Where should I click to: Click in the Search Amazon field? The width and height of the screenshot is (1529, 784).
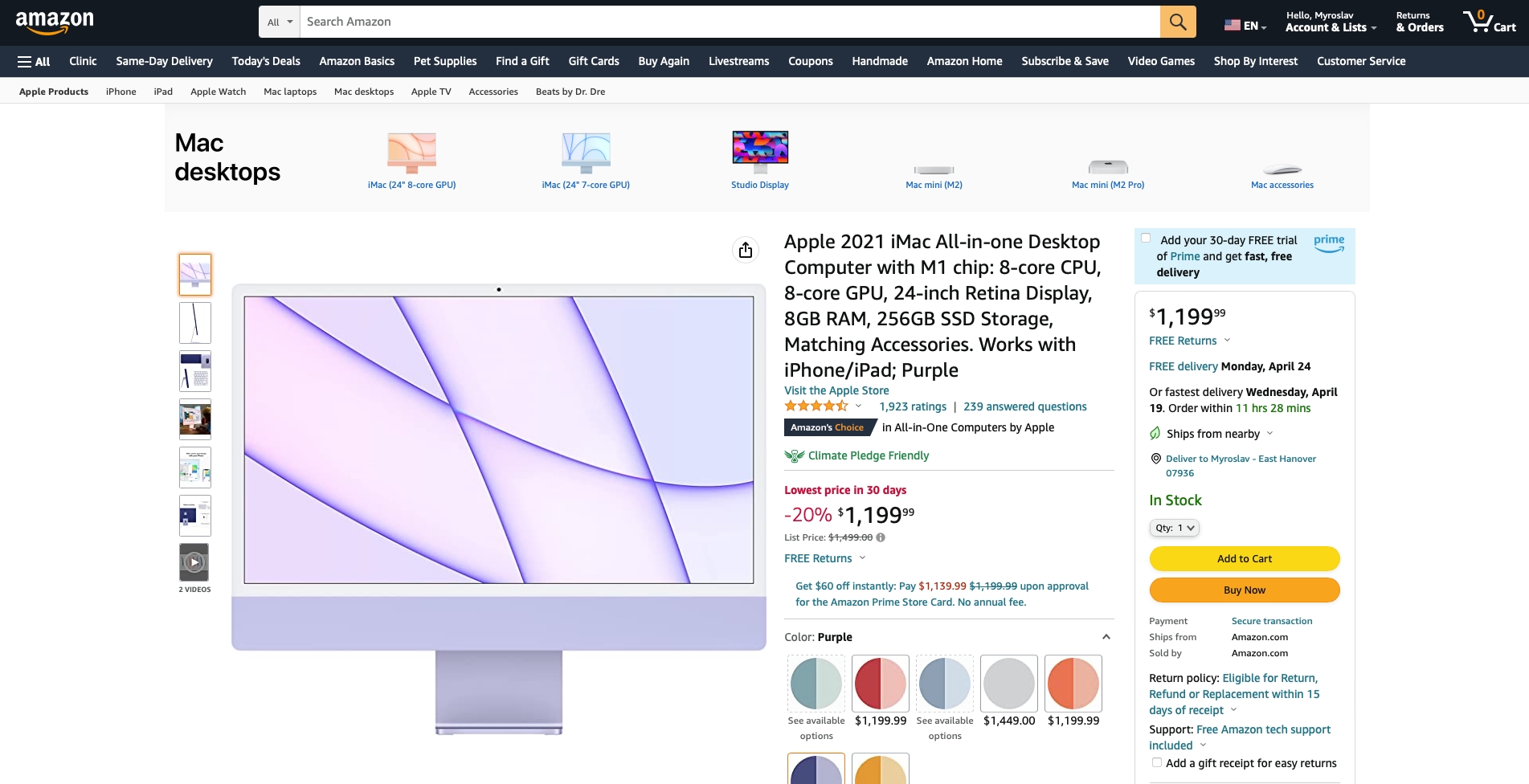tap(730, 22)
